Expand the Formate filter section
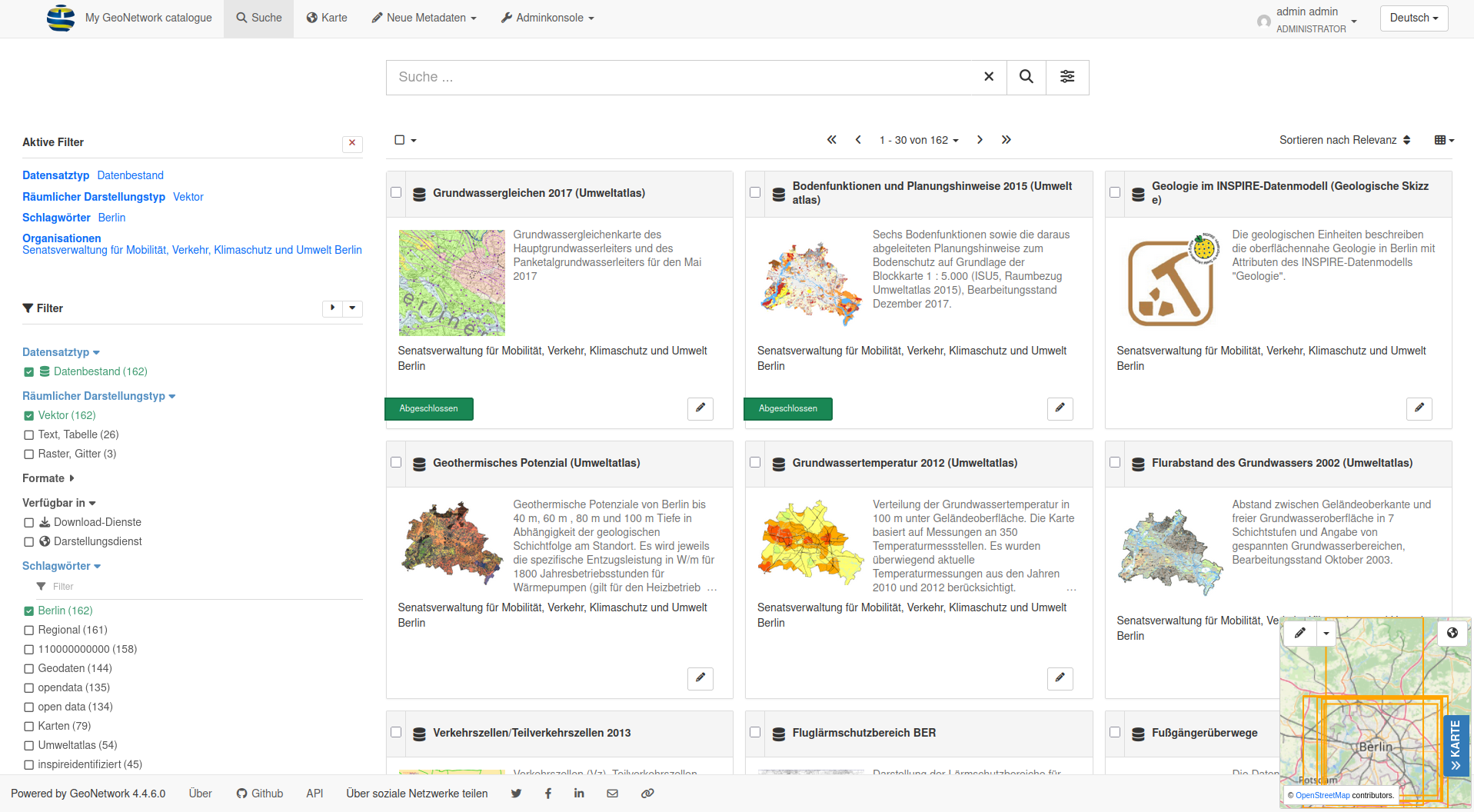 click(x=48, y=478)
